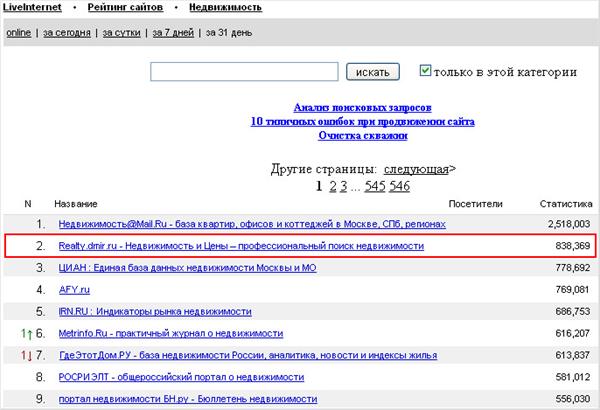
Task: Toggle только в этой категории checkbox
Action: [425, 70]
